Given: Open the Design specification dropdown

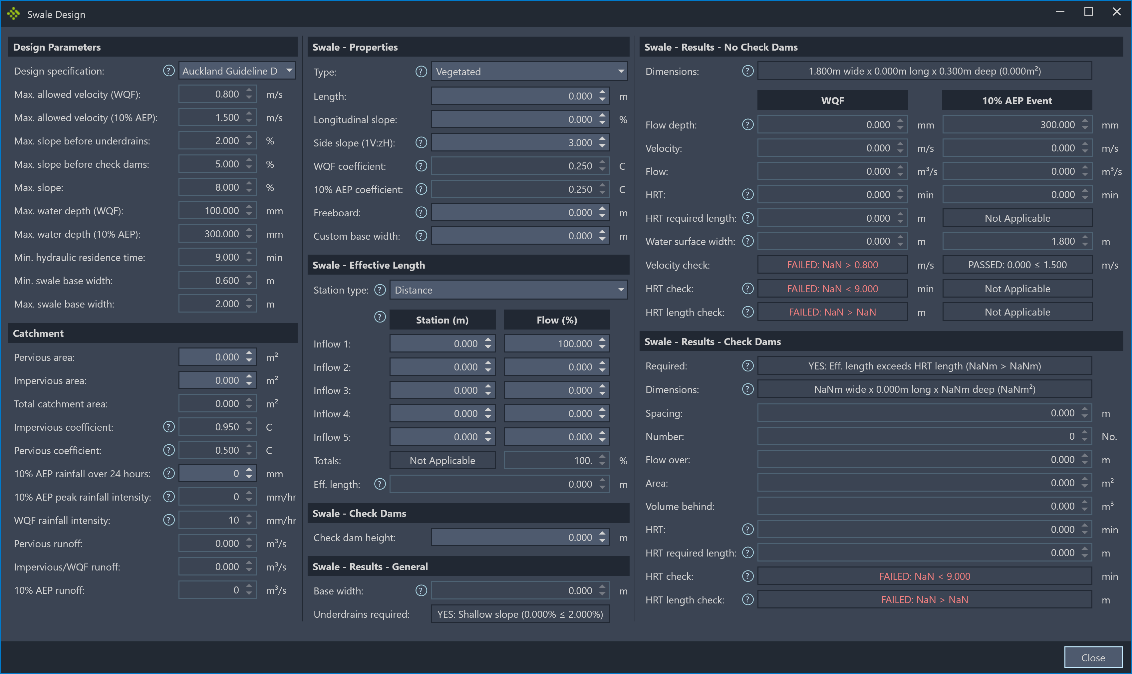Looking at the screenshot, I should tap(237, 71).
